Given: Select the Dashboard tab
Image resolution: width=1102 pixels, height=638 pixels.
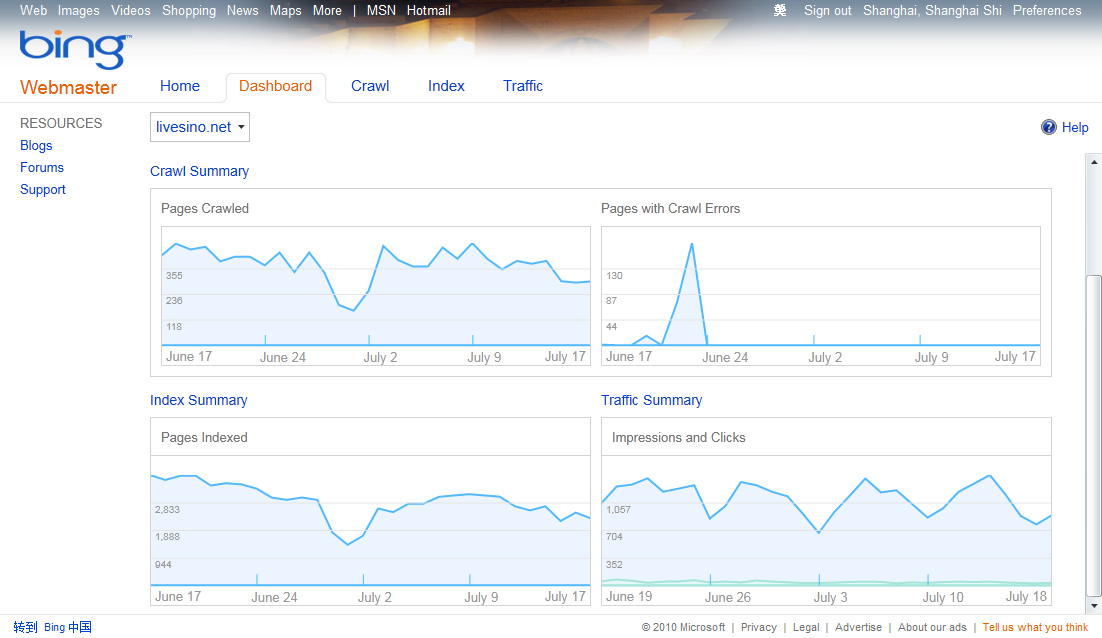Looking at the screenshot, I should tap(276, 86).
